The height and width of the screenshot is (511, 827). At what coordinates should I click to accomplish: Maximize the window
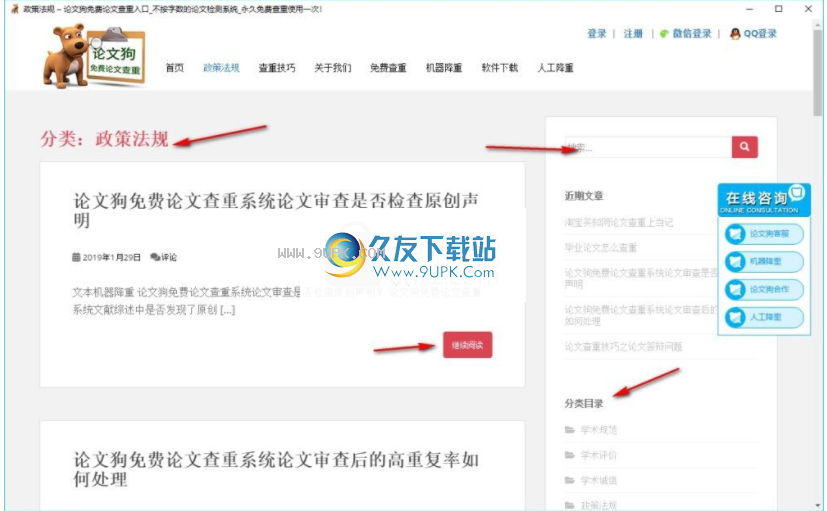pos(778,8)
